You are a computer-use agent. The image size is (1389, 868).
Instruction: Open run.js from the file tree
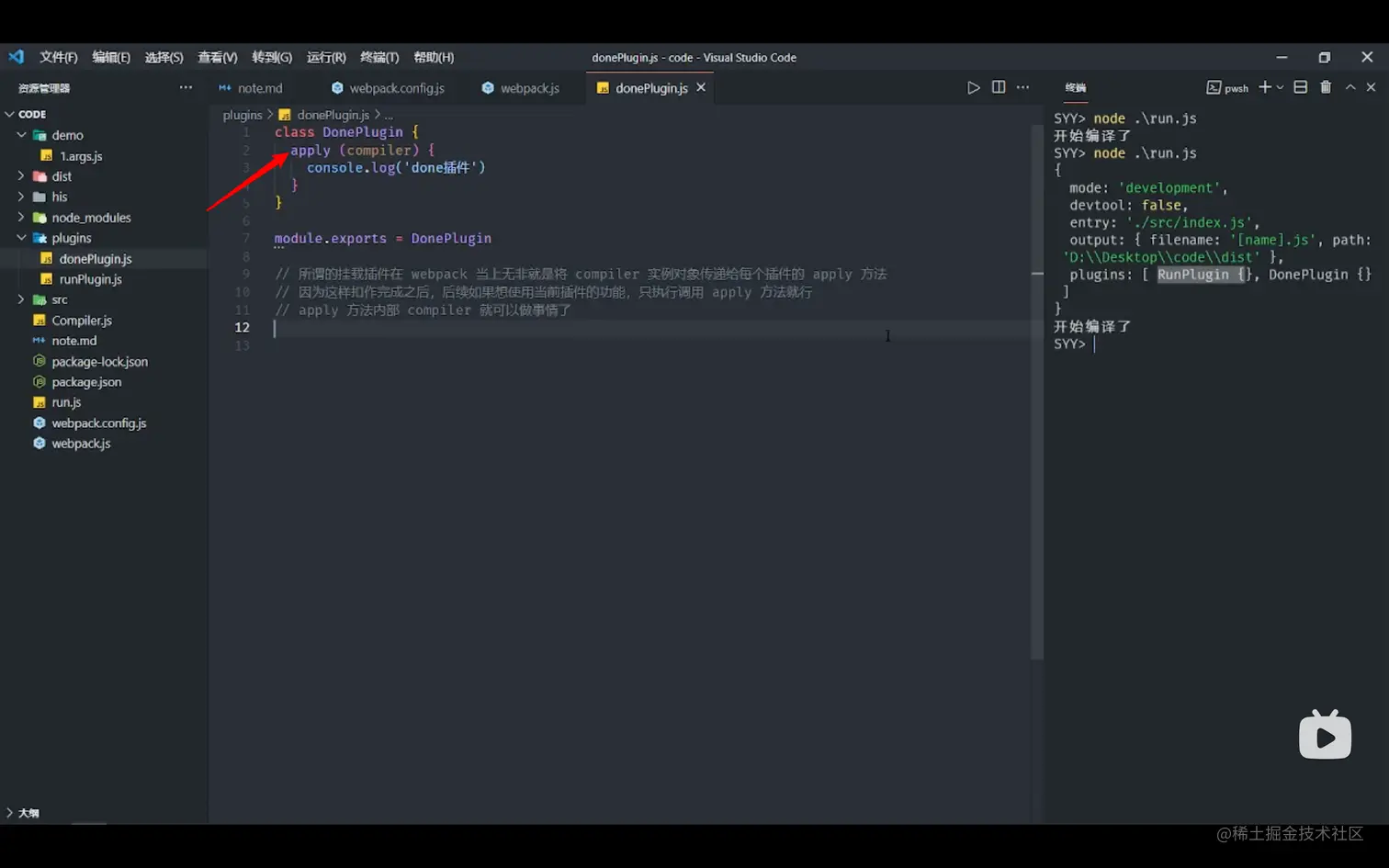[66, 402]
